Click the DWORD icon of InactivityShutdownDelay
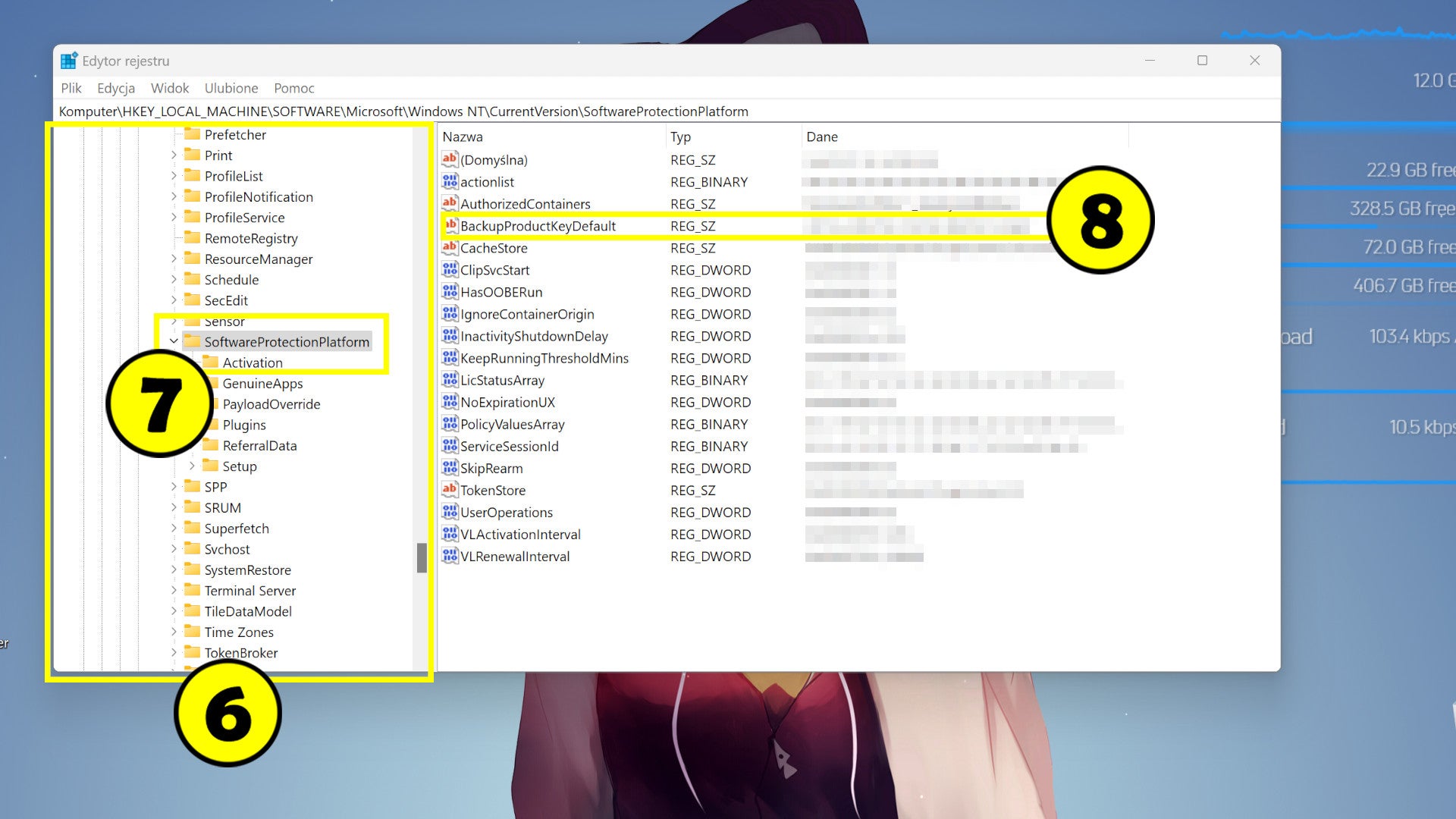This screenshot has height=819, width=1456. coord(450,335)
